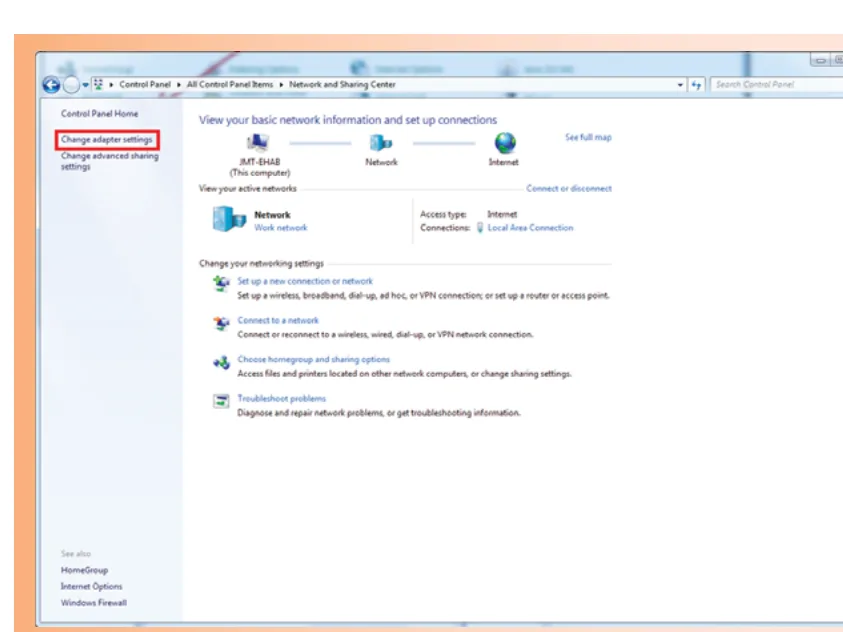Click the Network icon in the map
The width and height of the screenshot is (843, 632).
point(381,143)
